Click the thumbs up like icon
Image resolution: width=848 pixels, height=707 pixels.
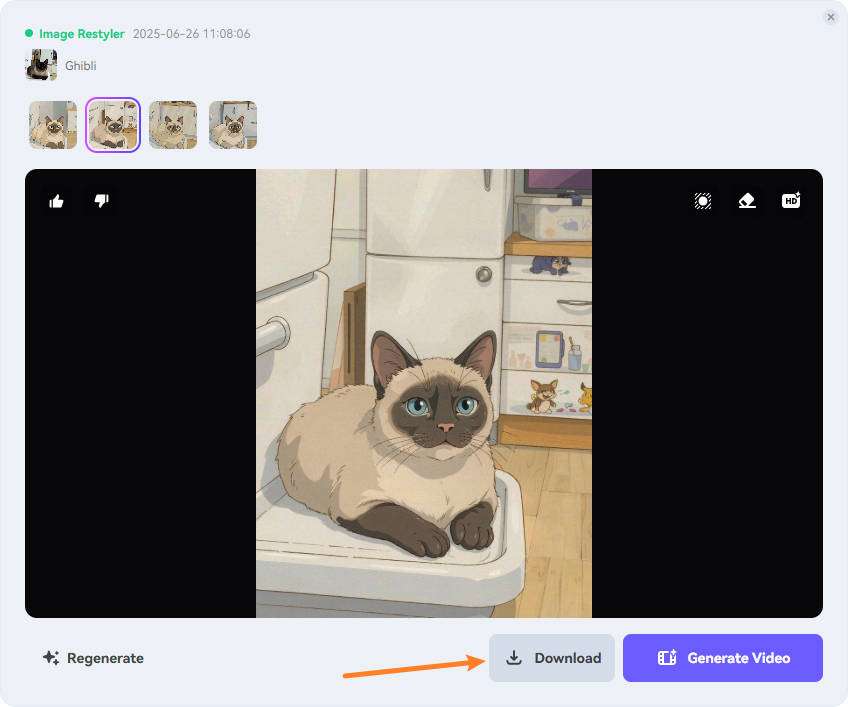tap(57, 201)
